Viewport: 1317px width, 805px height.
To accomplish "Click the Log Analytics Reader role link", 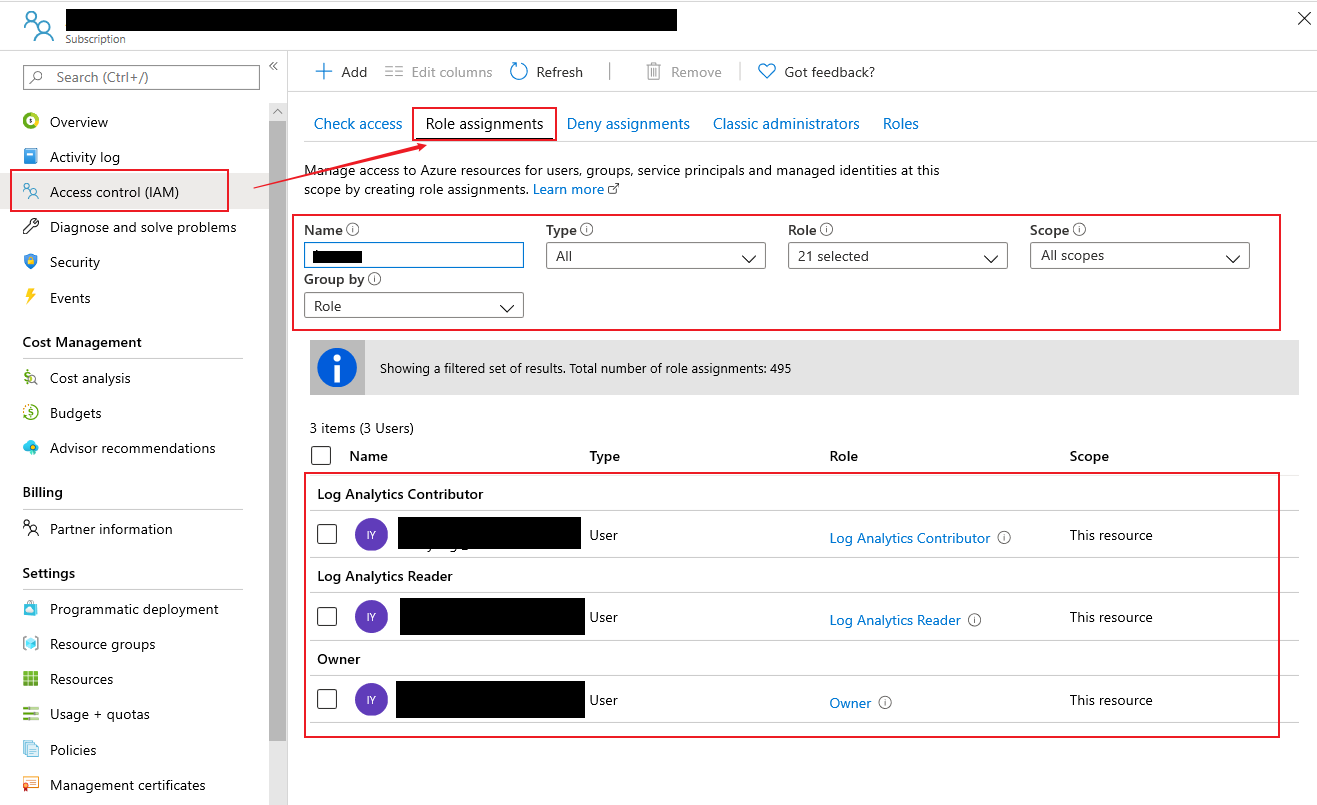I will [x=895, y=620].
